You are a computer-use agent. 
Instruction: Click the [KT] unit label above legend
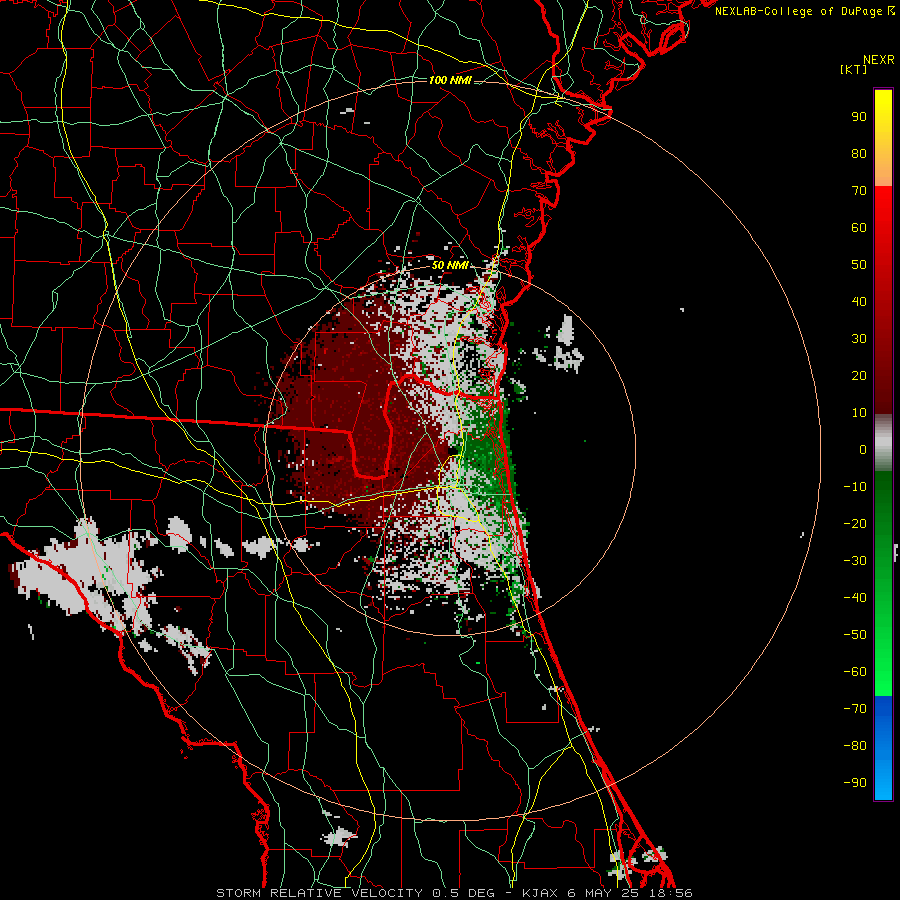[x=854, y=69]
